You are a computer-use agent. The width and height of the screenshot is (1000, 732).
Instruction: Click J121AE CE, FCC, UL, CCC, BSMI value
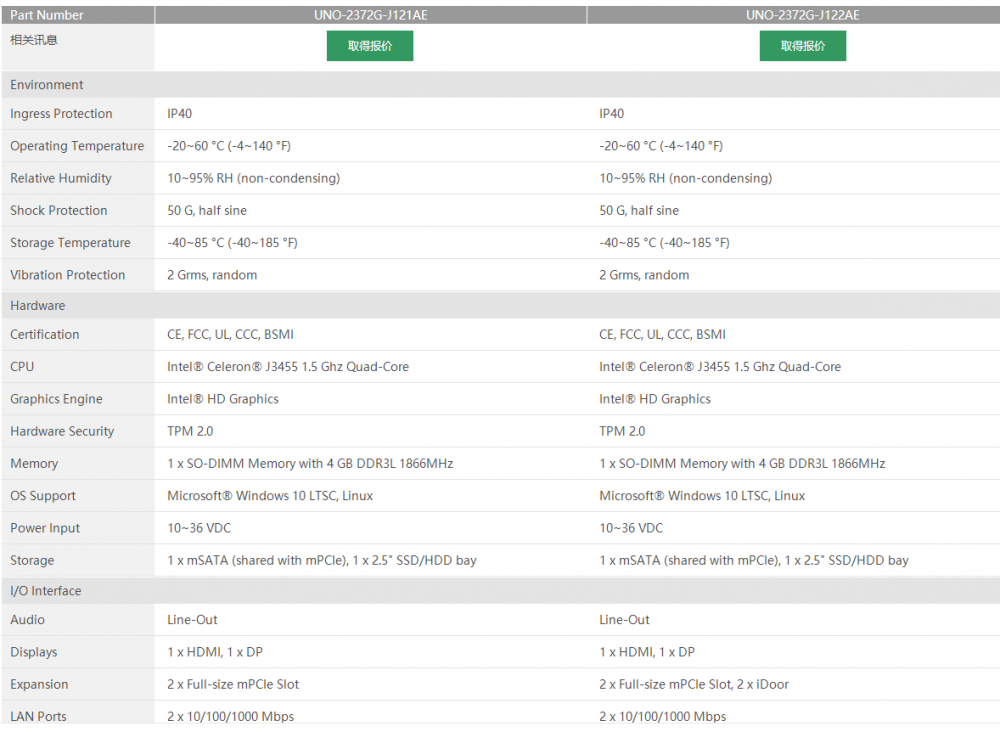230,334
